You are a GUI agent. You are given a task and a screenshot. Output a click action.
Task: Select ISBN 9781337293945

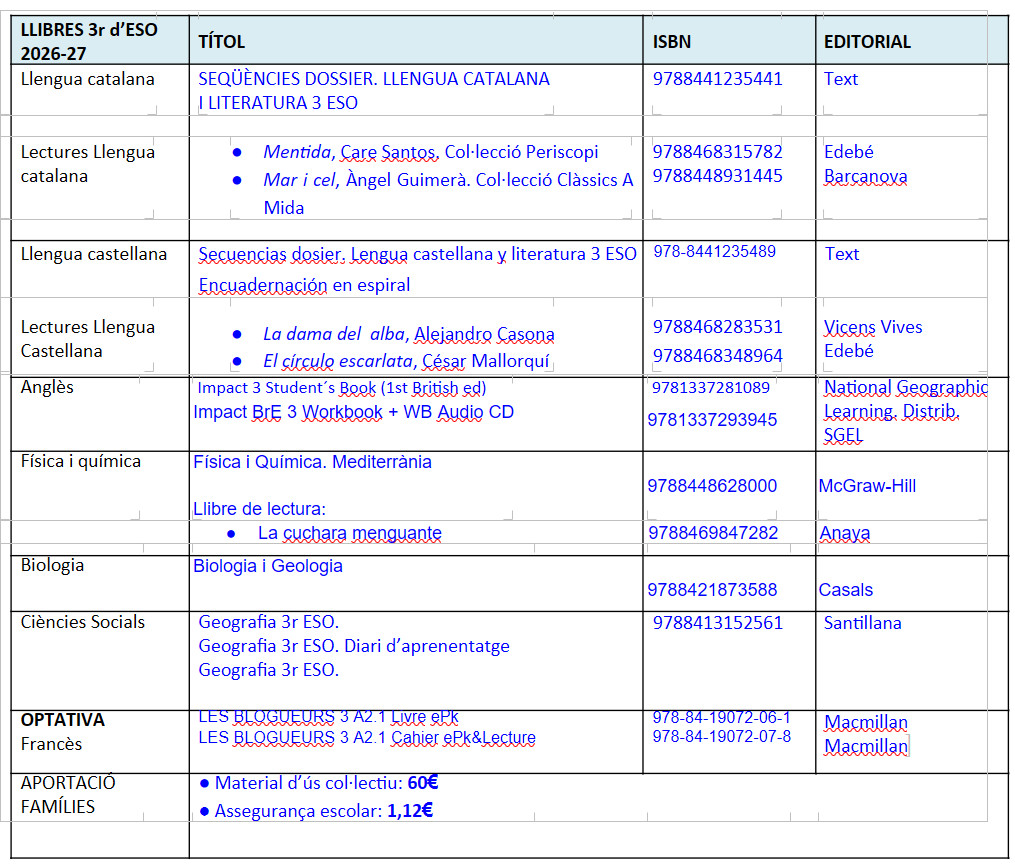pos(712,420)
